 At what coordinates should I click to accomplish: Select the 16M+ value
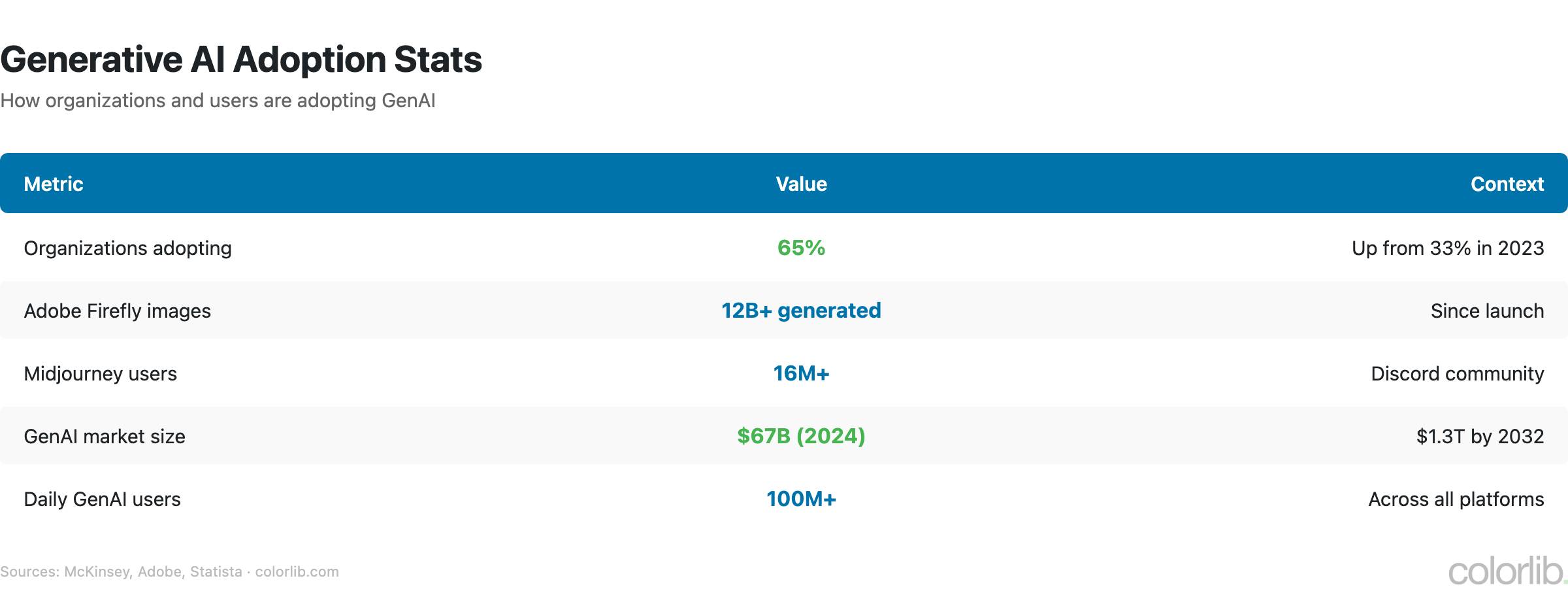pyautogui.click(x=801, y=373)
